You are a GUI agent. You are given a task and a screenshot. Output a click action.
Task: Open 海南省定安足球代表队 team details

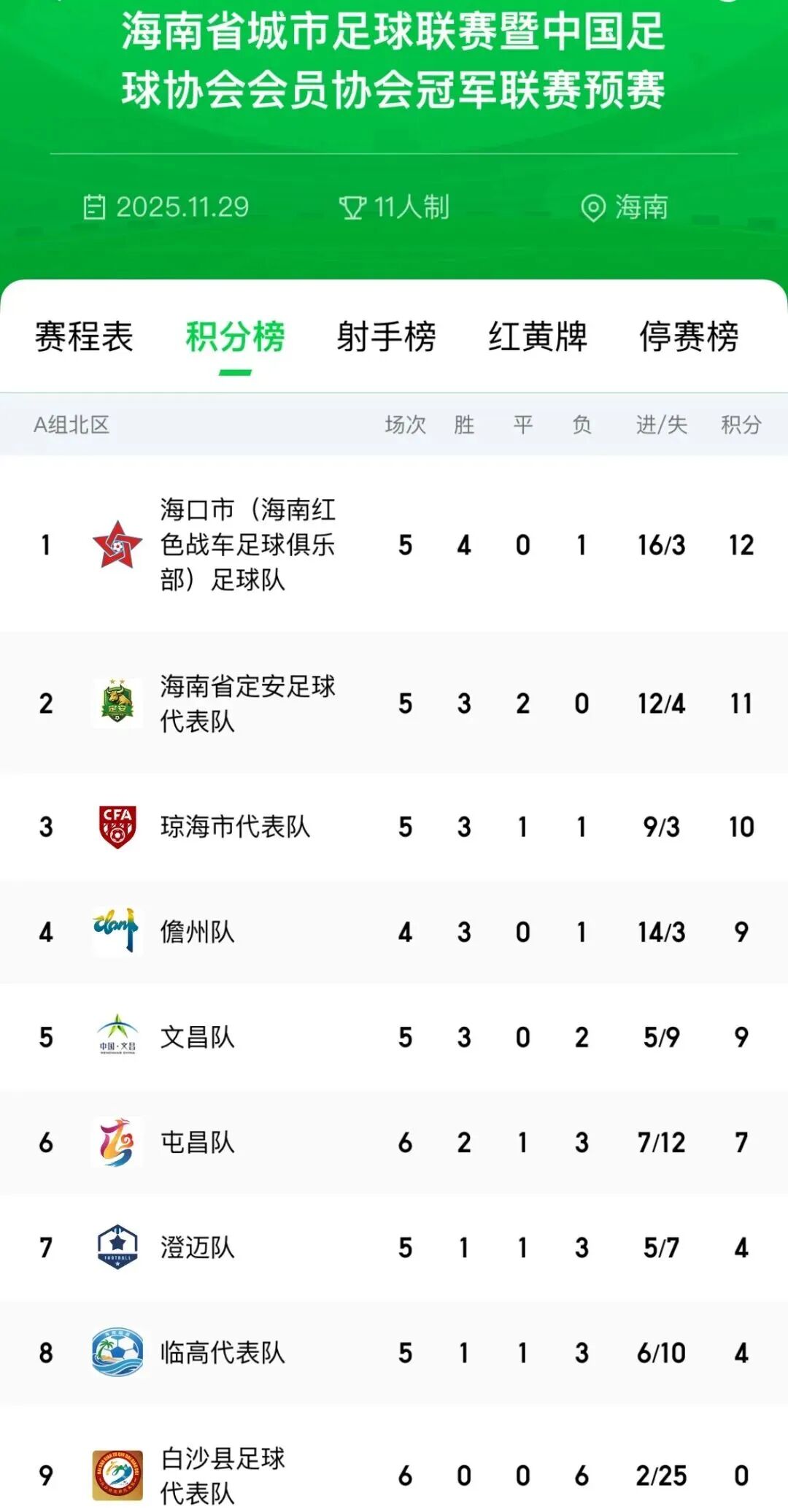point(247,703)
